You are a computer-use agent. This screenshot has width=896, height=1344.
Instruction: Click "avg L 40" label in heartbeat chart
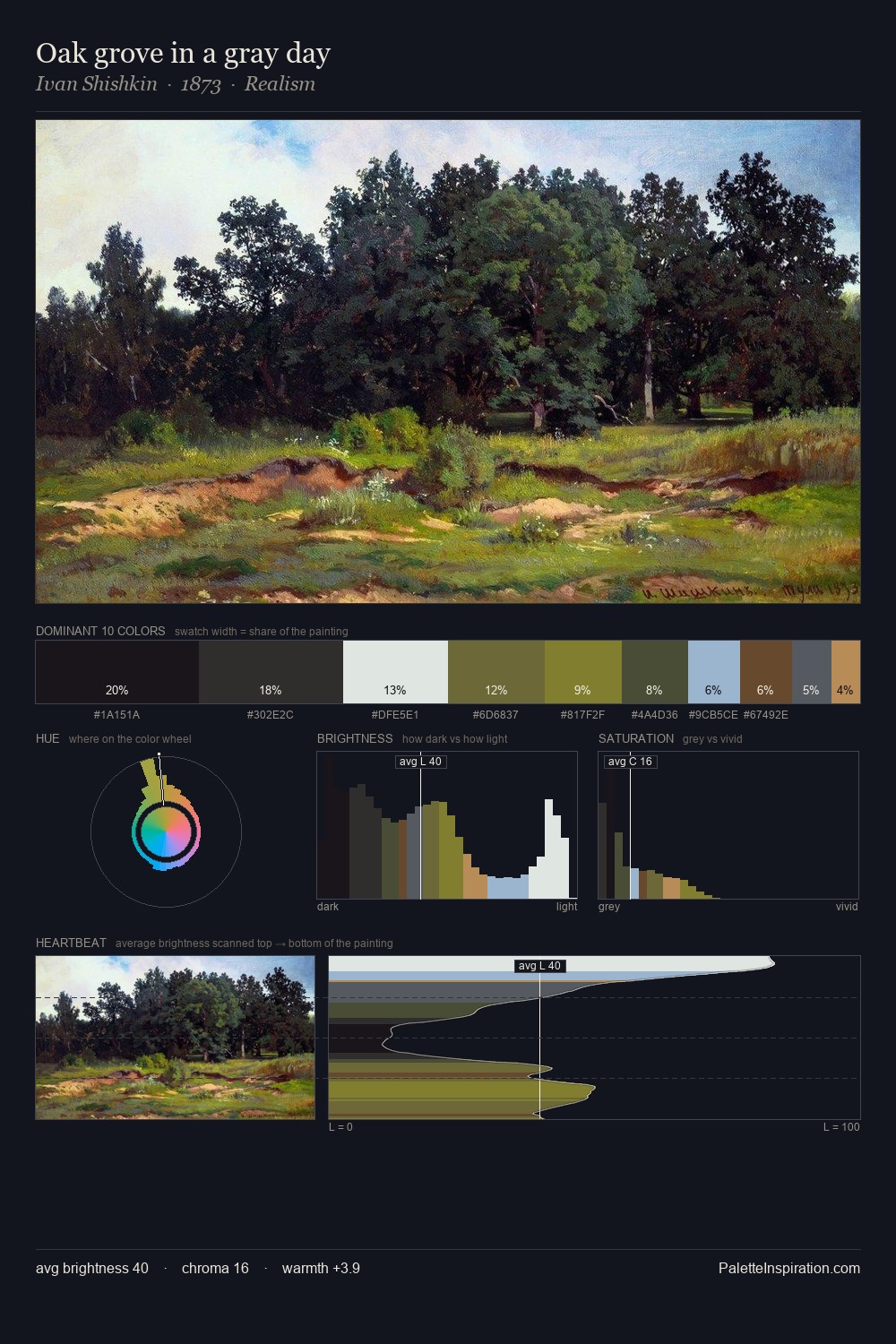point(539,966)
